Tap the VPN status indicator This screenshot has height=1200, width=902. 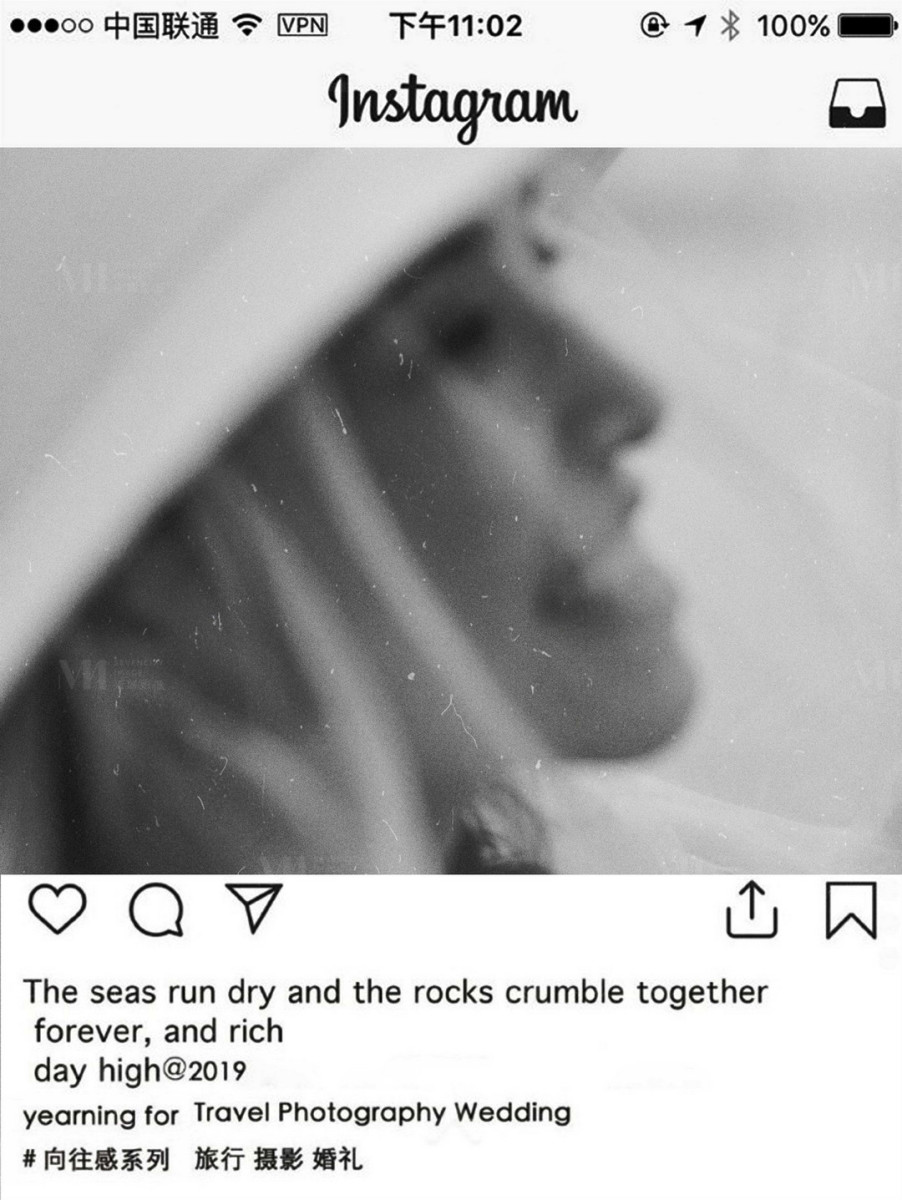coord(302,26)
